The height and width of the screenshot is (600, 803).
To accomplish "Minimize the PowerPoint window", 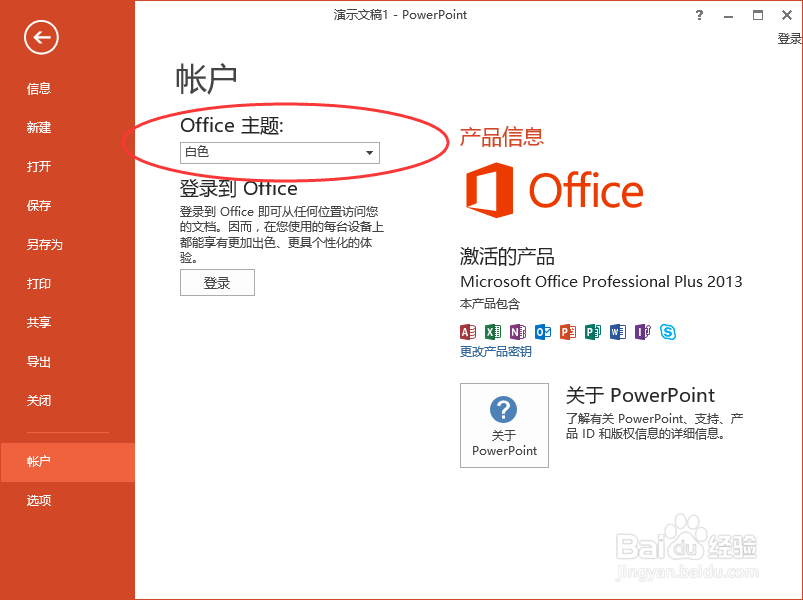I will pos(728,15).
